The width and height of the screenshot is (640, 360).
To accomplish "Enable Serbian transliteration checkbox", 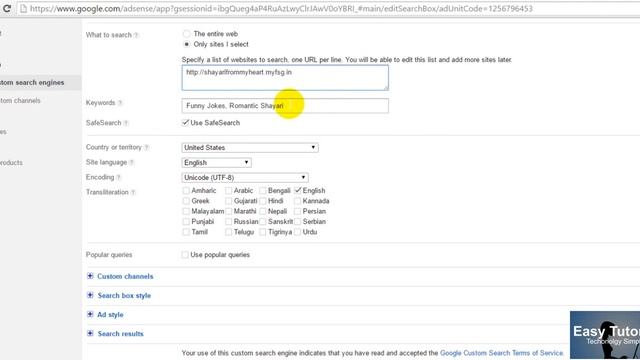I will coord(298,222).
